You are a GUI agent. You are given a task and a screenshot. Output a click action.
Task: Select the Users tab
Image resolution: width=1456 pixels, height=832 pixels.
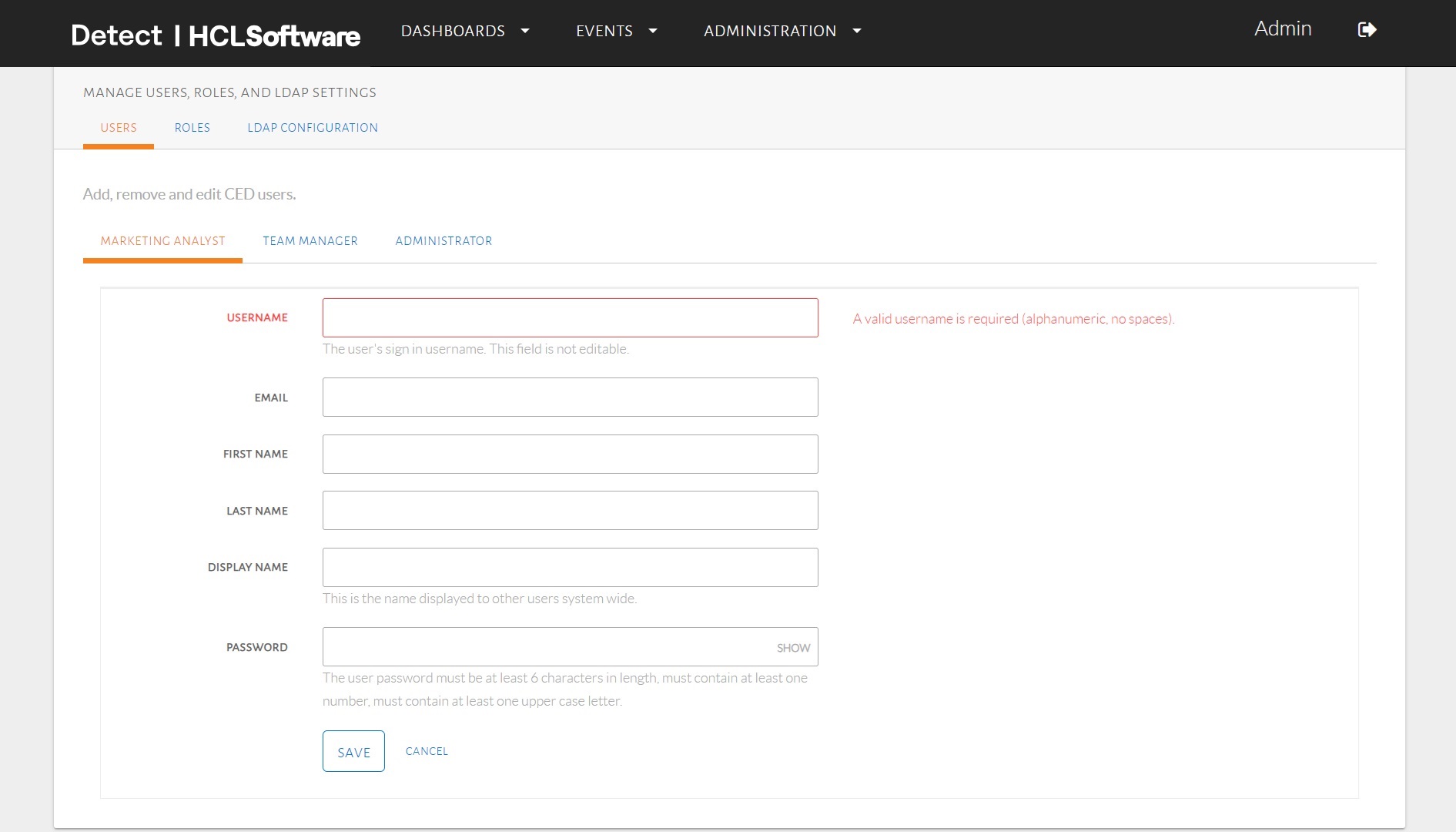(119, 128)
